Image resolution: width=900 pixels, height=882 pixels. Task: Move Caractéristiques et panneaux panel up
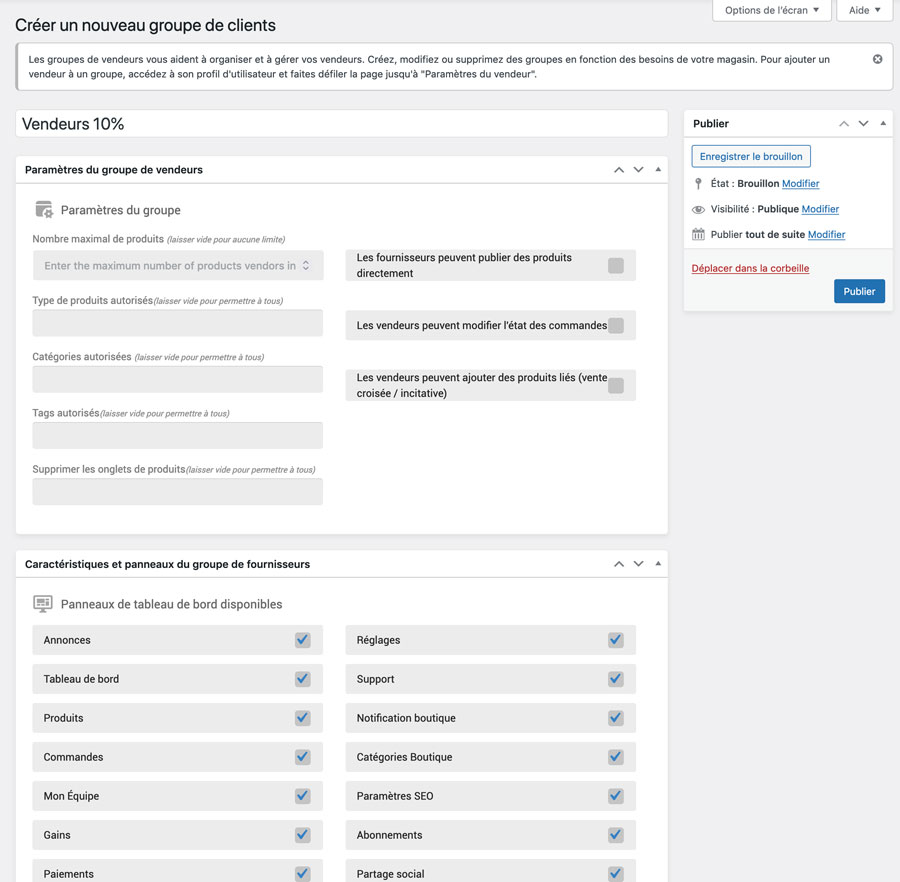(x=619, y=564)
